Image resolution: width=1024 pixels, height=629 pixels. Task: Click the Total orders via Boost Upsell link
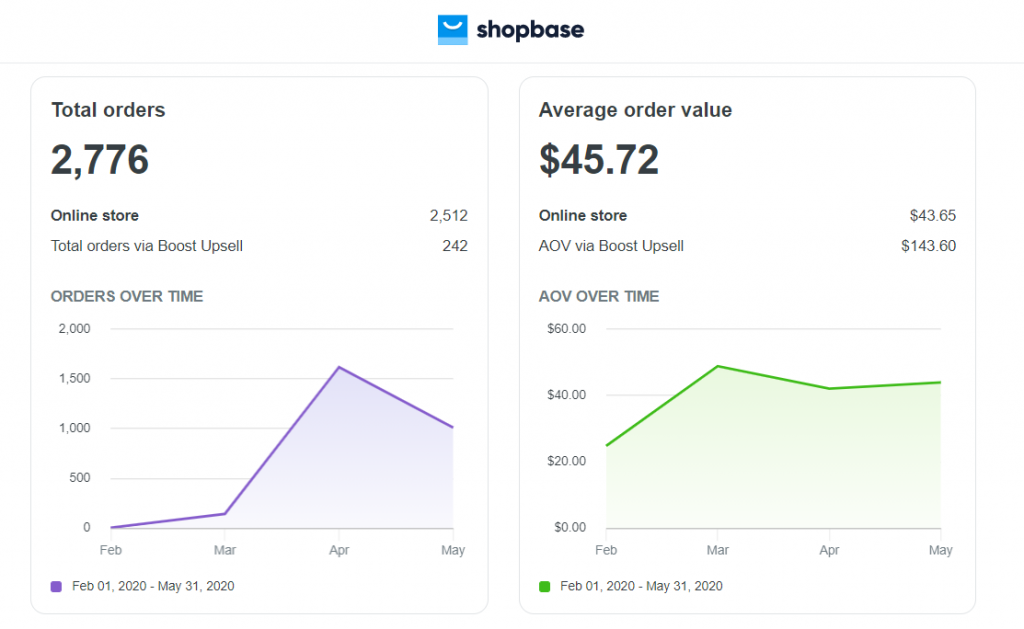[147, 245]
